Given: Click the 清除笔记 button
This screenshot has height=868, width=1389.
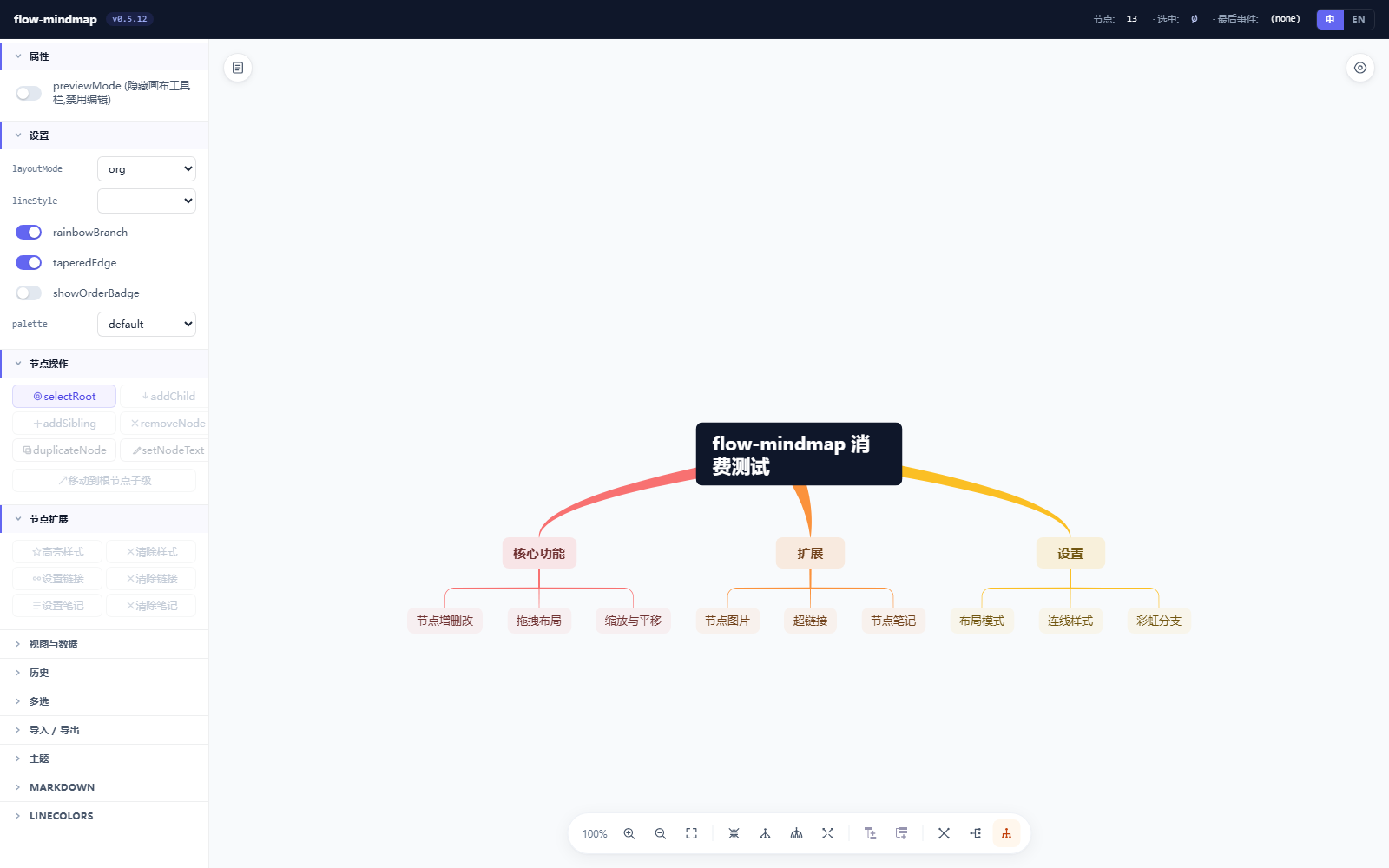Looking at the screenshot, I should click(x=151, y=606).
